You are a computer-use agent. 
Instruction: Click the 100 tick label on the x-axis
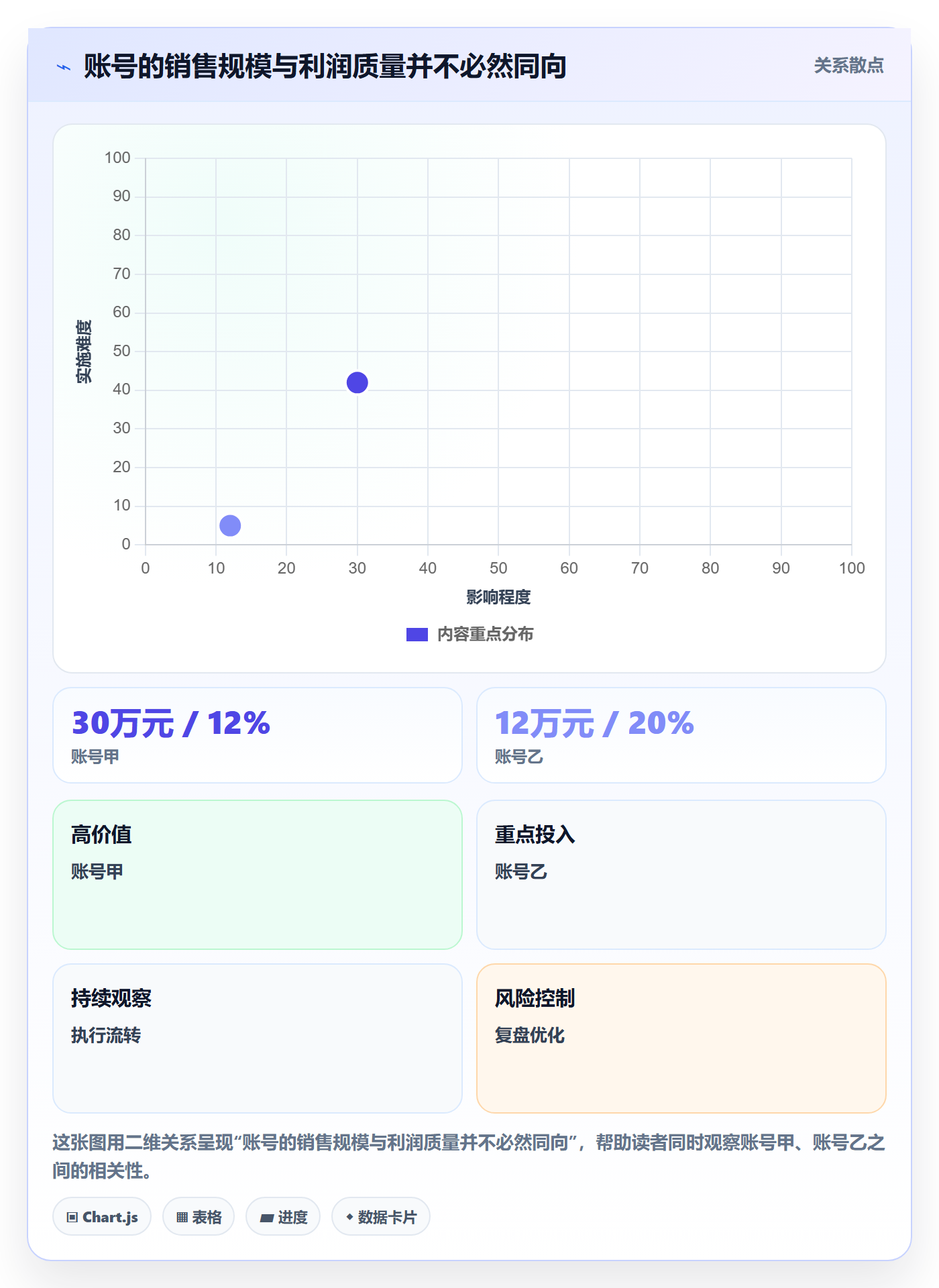(x=852, y=568)
